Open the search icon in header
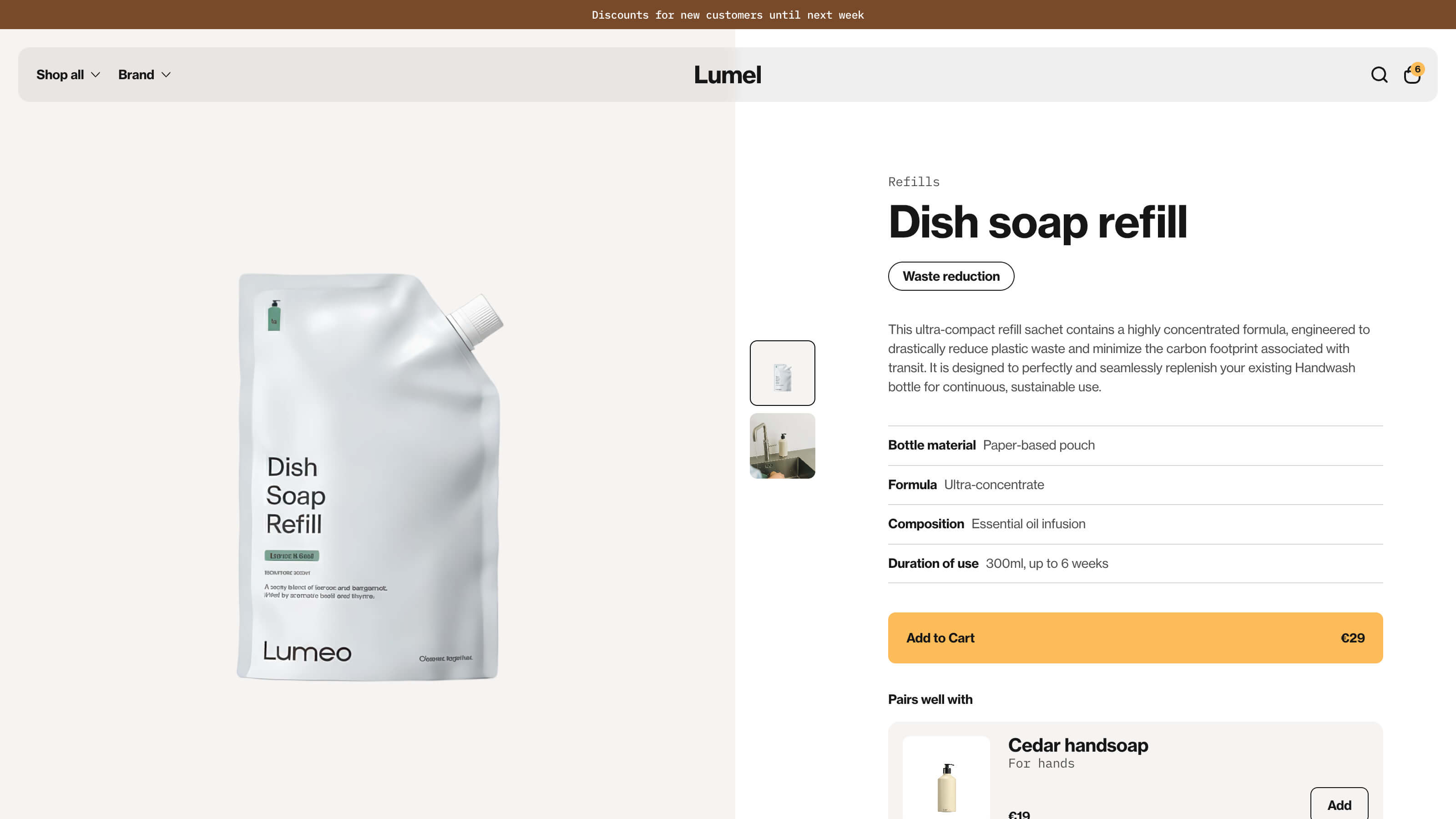 [1379, 75]
